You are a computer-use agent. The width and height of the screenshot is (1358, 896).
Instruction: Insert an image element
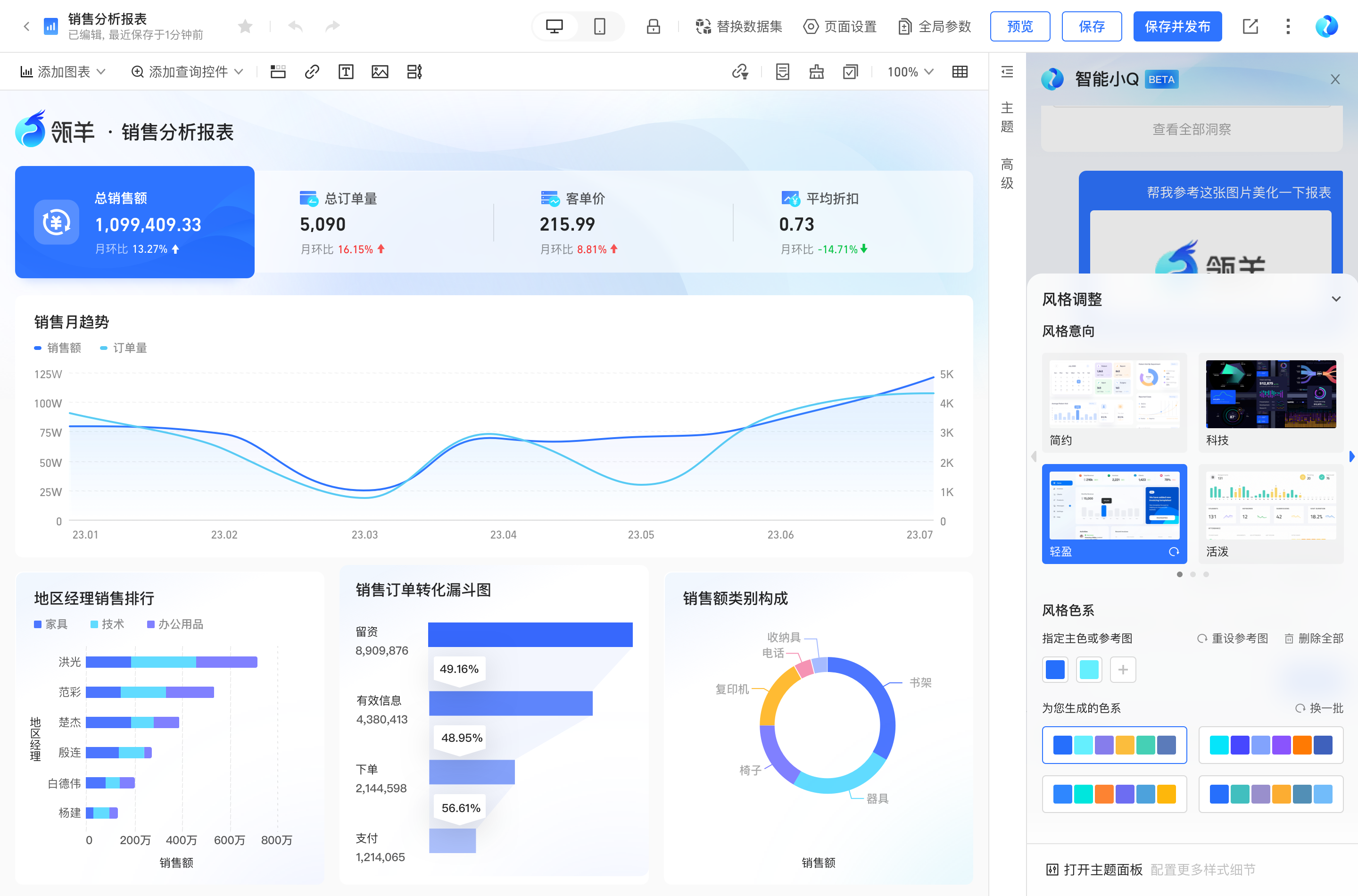(380, 71)
